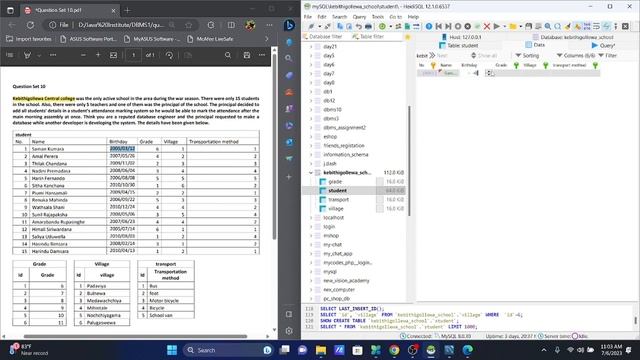The image size is (640, 360).
Task: Click the Import favorites bookmark in Edge
Action: click(x=29, y=39)
